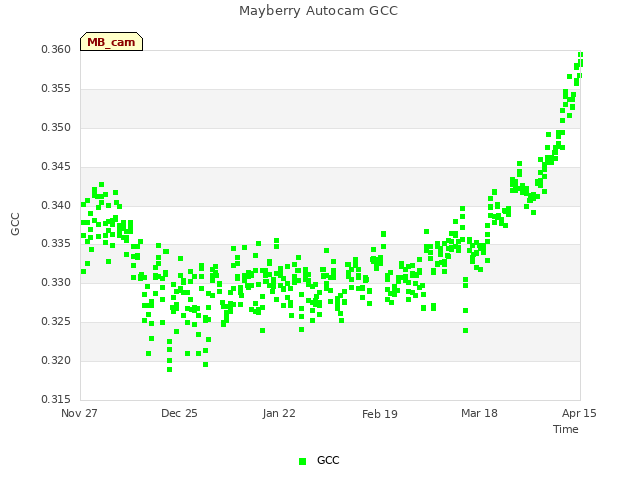Click the Jan 22 date label
The width and height of the screenshot is (640, 480).
tap(279, 413)
